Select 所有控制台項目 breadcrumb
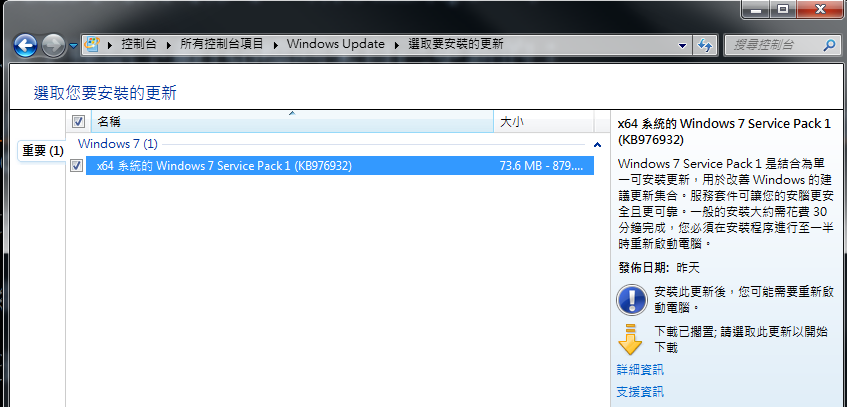This screenshot has height=407, width=847. click(221, 44)
